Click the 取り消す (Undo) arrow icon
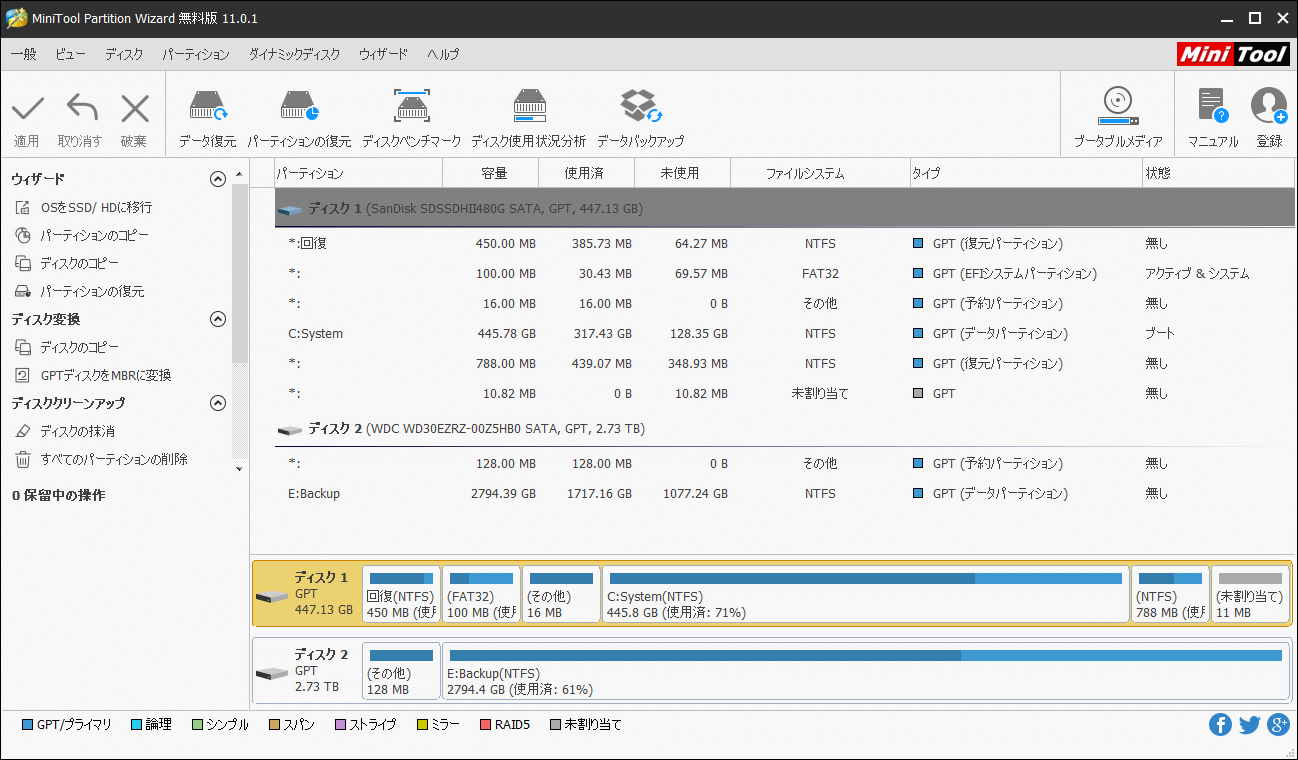The height and width of the screenshot is (760, 1298). tap(81, 108)
